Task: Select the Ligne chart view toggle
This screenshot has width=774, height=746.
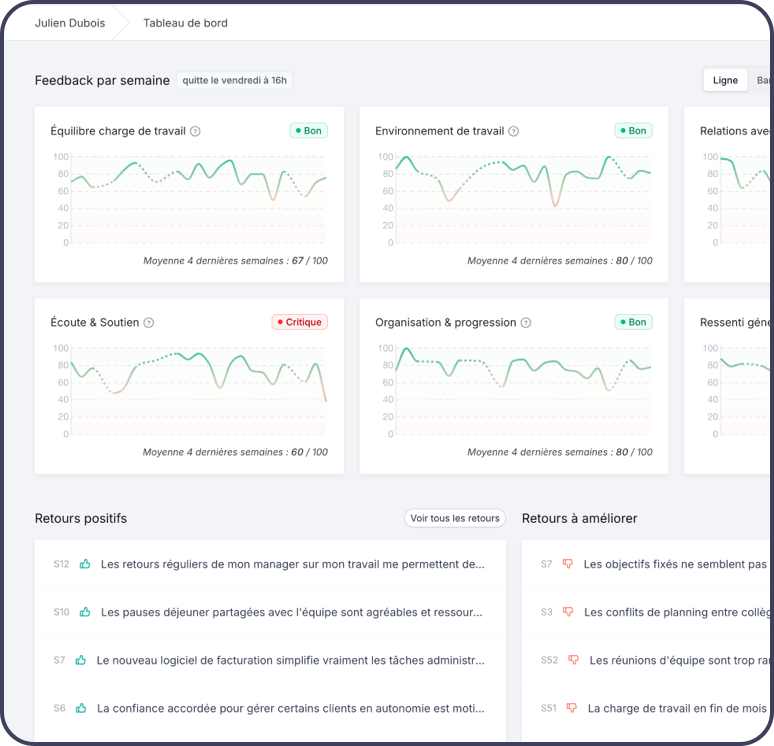Action: [725, 80]
